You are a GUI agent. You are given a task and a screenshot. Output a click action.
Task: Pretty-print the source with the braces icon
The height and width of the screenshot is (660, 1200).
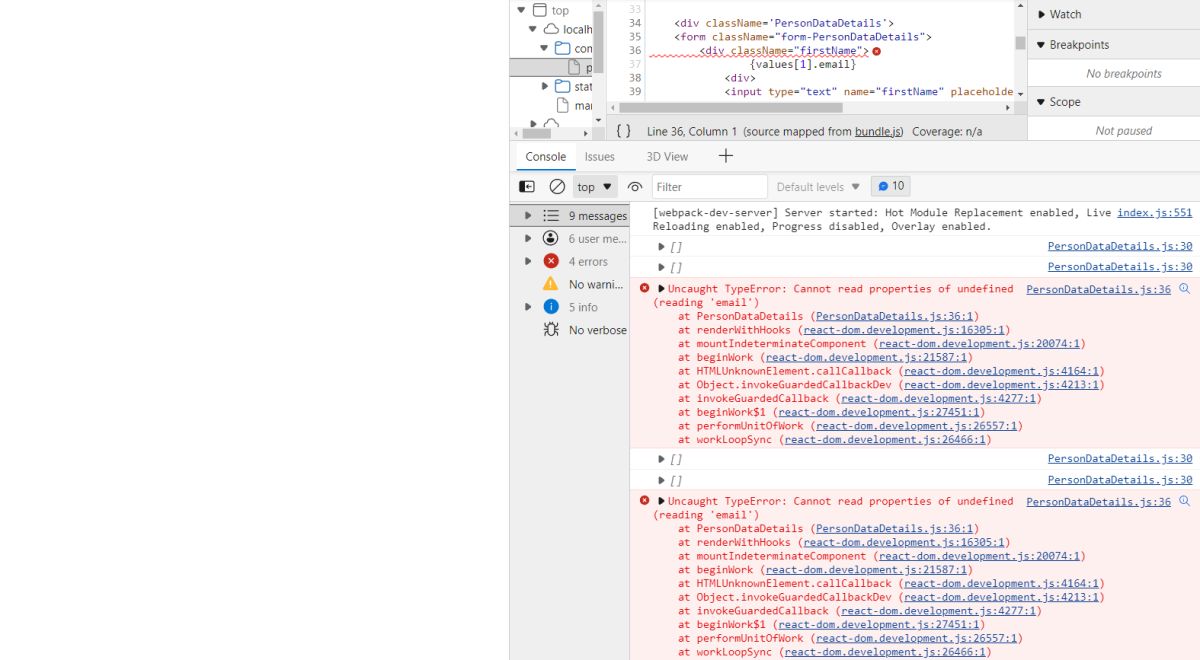tap(623, 131)
